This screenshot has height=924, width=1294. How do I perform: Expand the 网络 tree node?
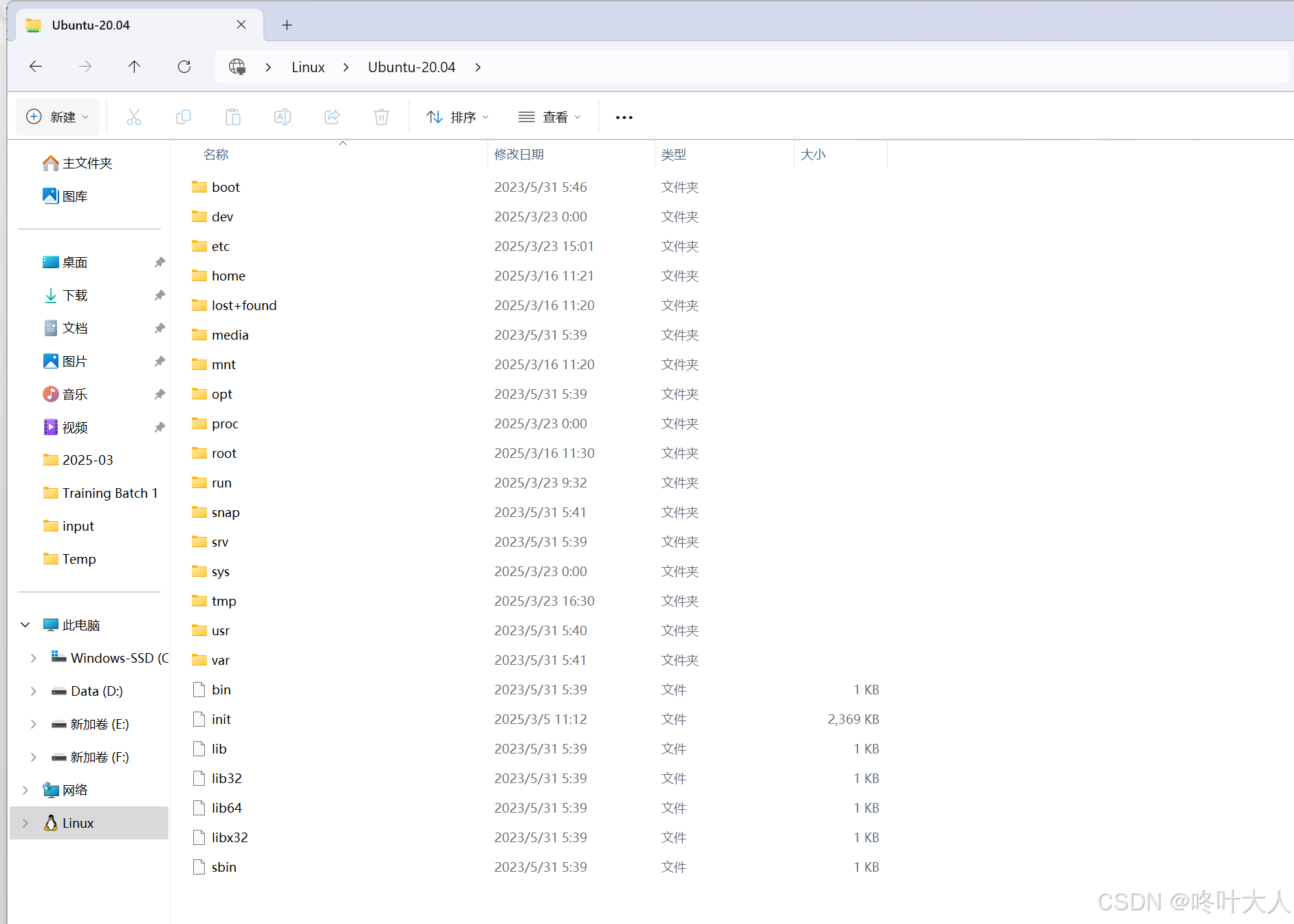(25, 790)
